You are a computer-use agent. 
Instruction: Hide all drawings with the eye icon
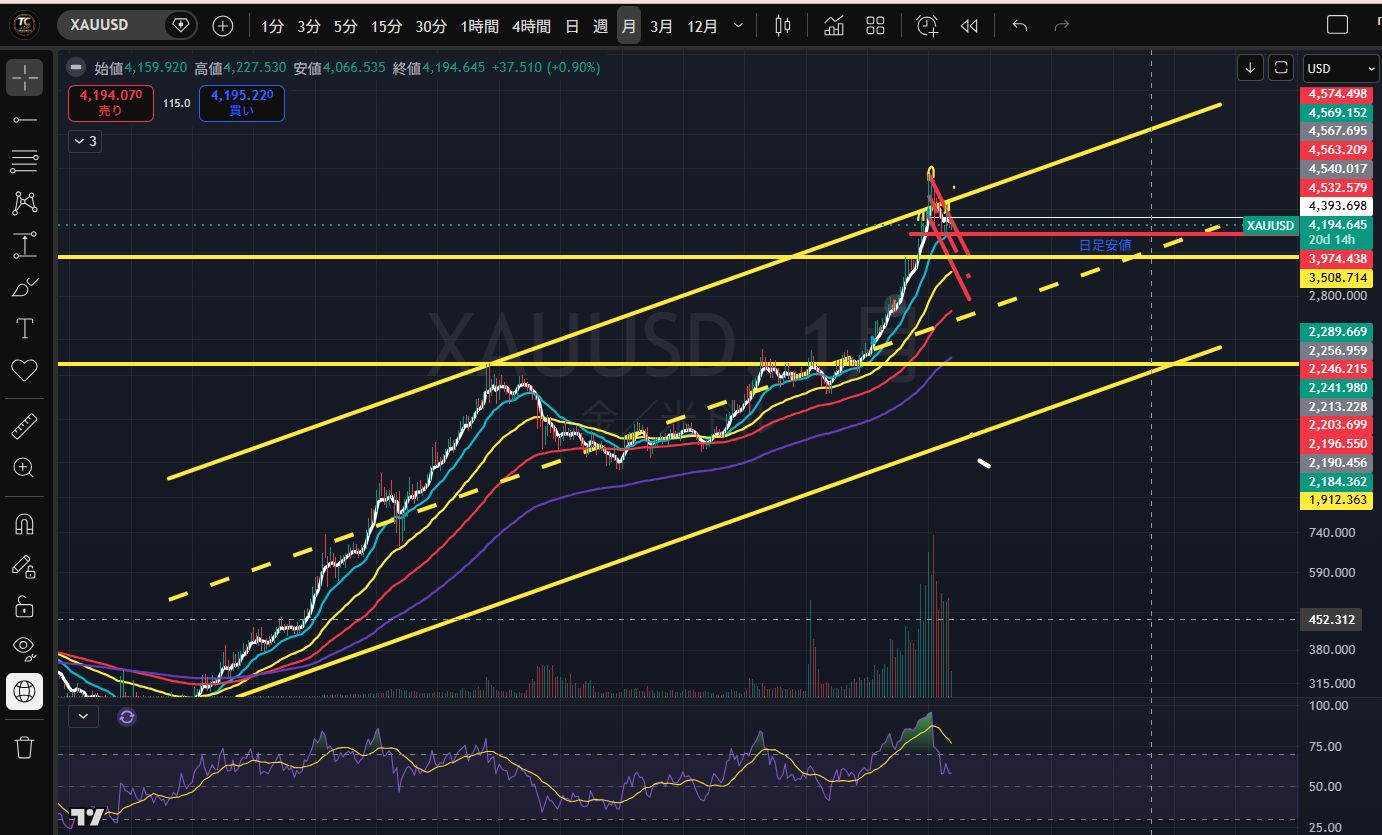tap(24, 649)
